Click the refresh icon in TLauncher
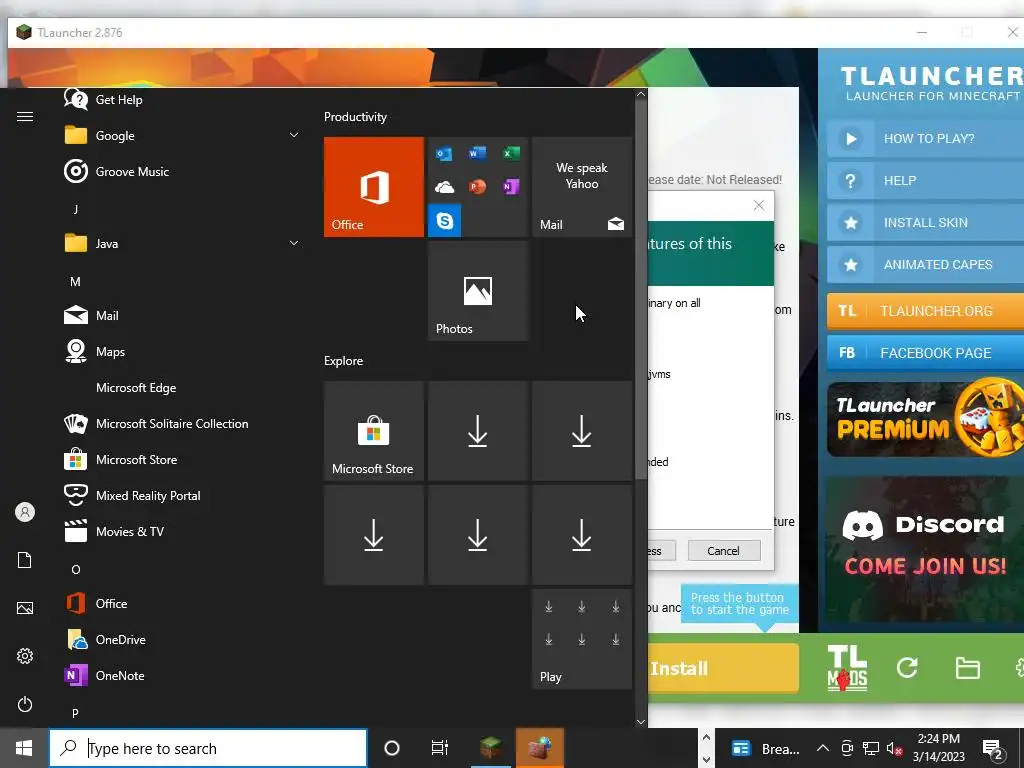The image size is (1024, 768). [x=907, y=667]
